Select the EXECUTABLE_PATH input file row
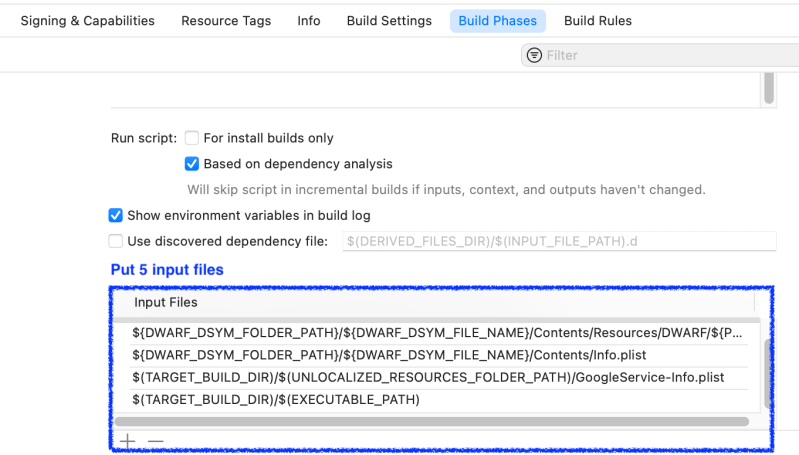This screenshot has height=455, width=799. point(276,400)
